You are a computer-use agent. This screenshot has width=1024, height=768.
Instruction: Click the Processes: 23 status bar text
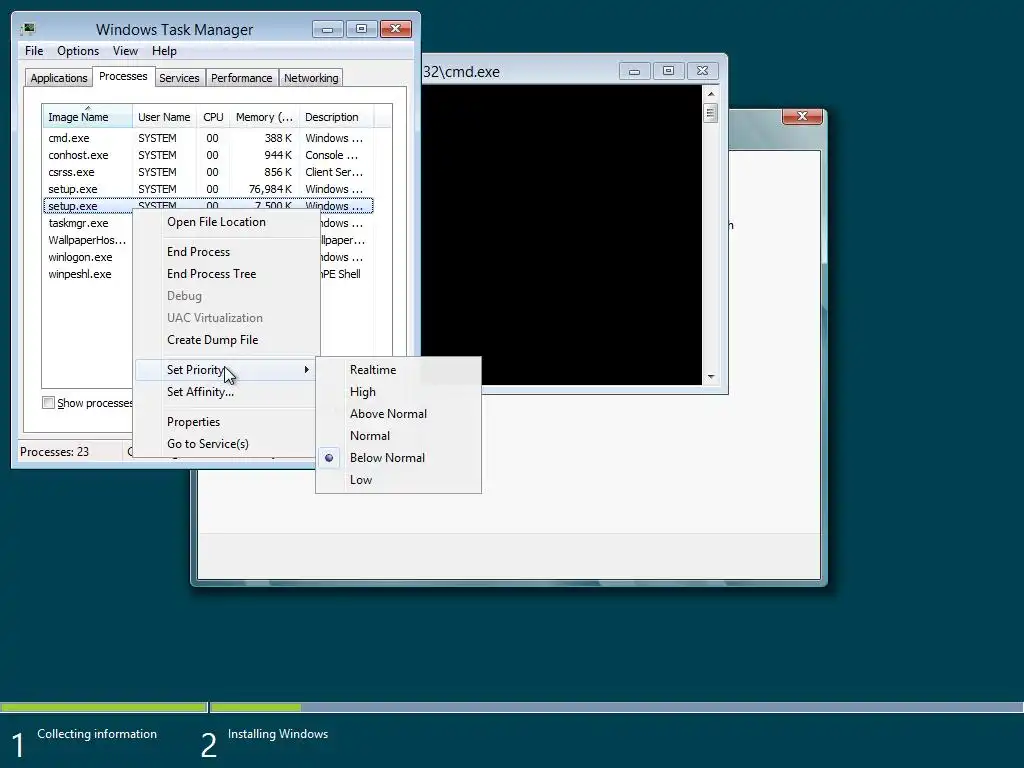(54, 452)
